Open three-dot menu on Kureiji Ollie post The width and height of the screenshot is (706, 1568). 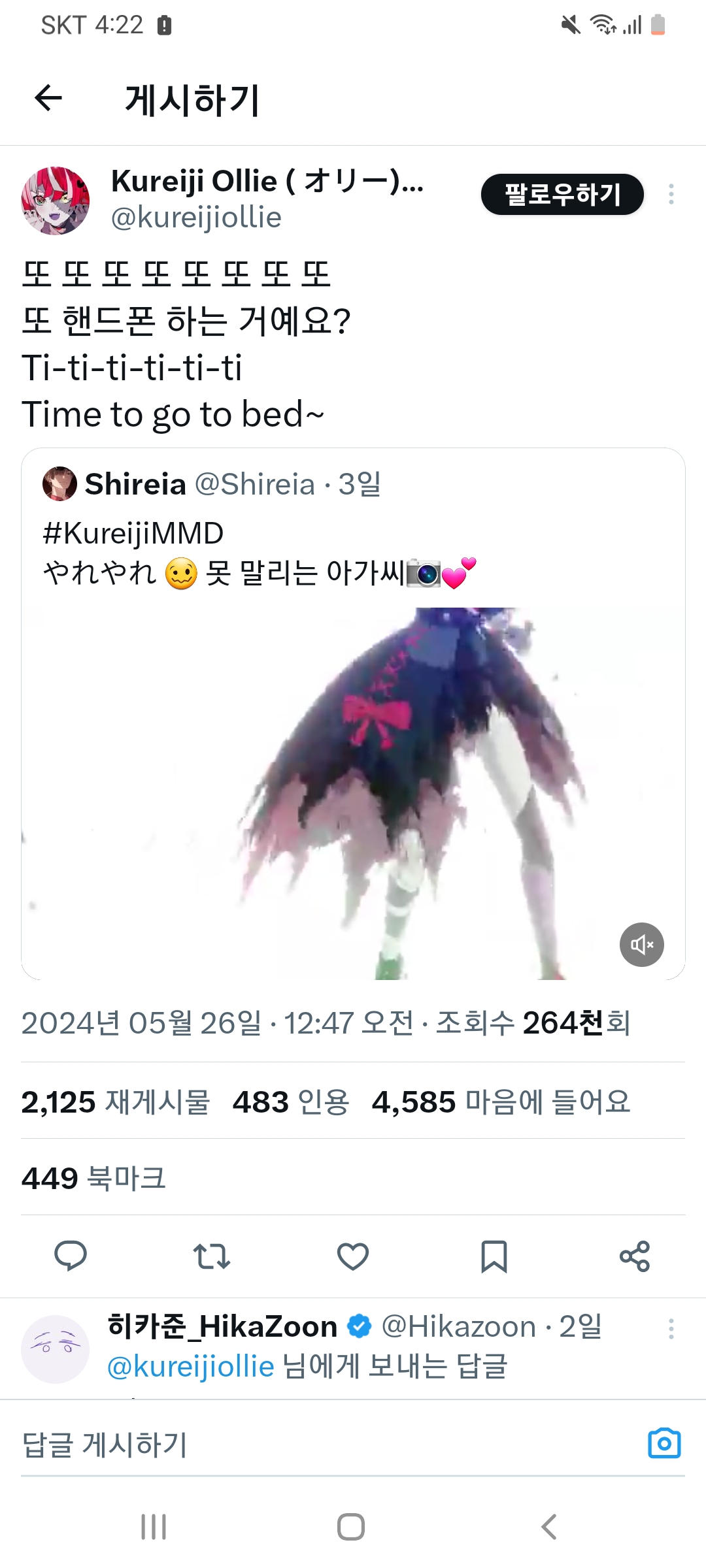(x=671, y=194)
